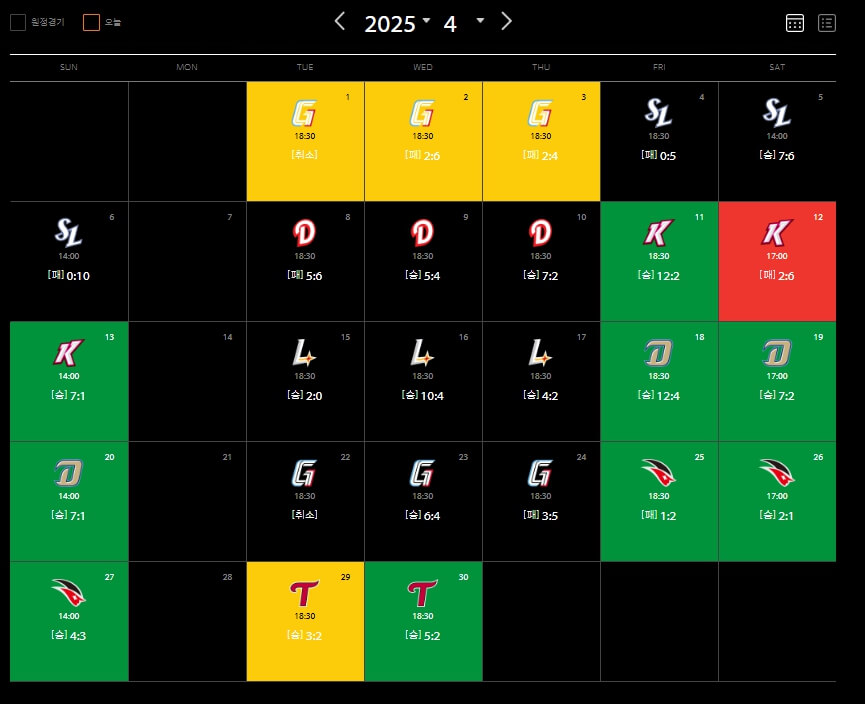
Task: Open the month 4 dropdown
Action: [464, 24]
